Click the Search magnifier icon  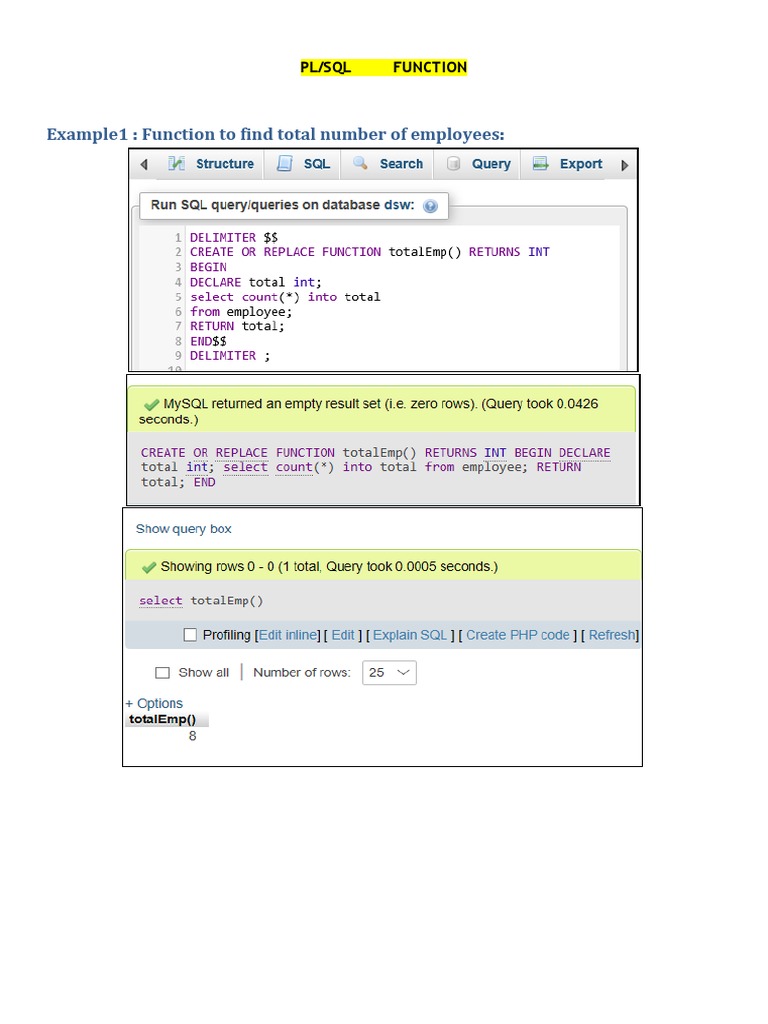click(x=360, y=163)
